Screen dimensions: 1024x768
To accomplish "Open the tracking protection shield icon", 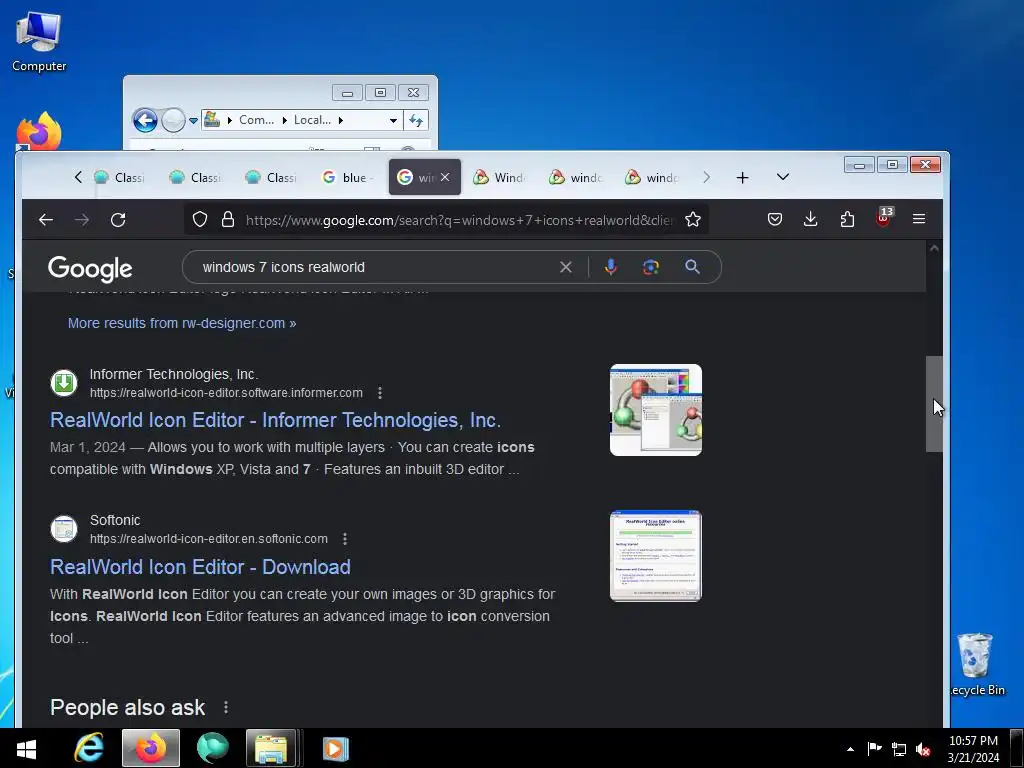I will [200, 219].
